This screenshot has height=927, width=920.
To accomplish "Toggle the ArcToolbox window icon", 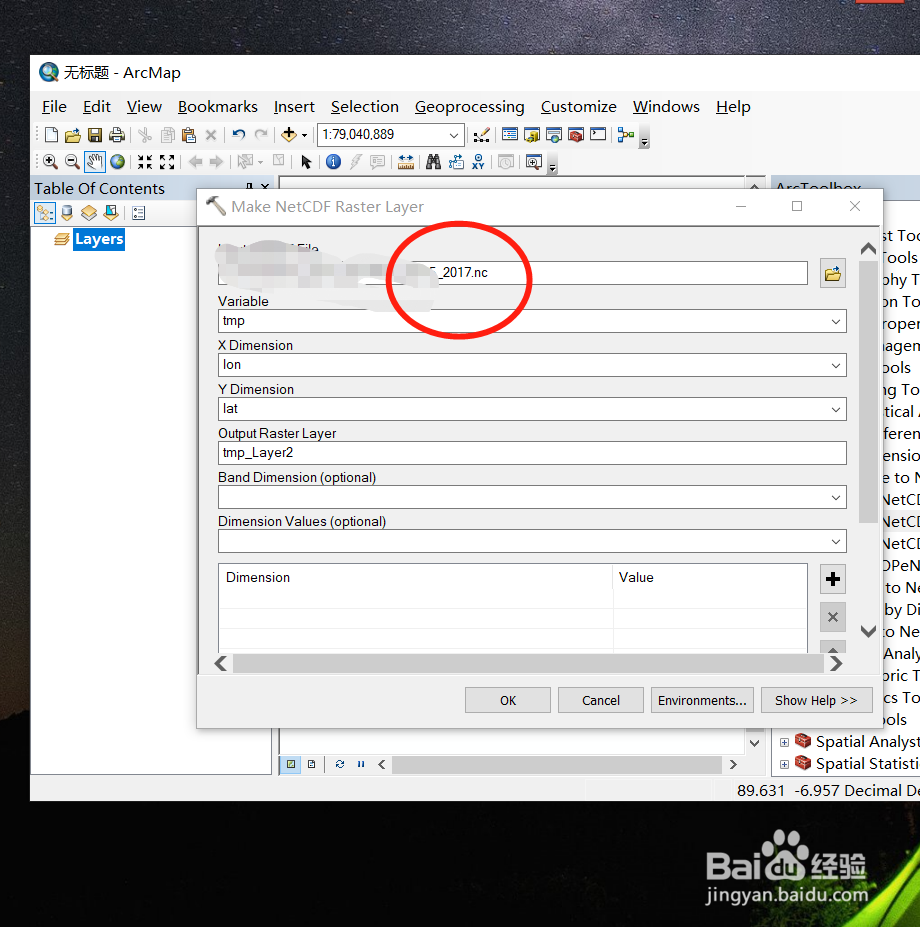I will coord(576,135).
